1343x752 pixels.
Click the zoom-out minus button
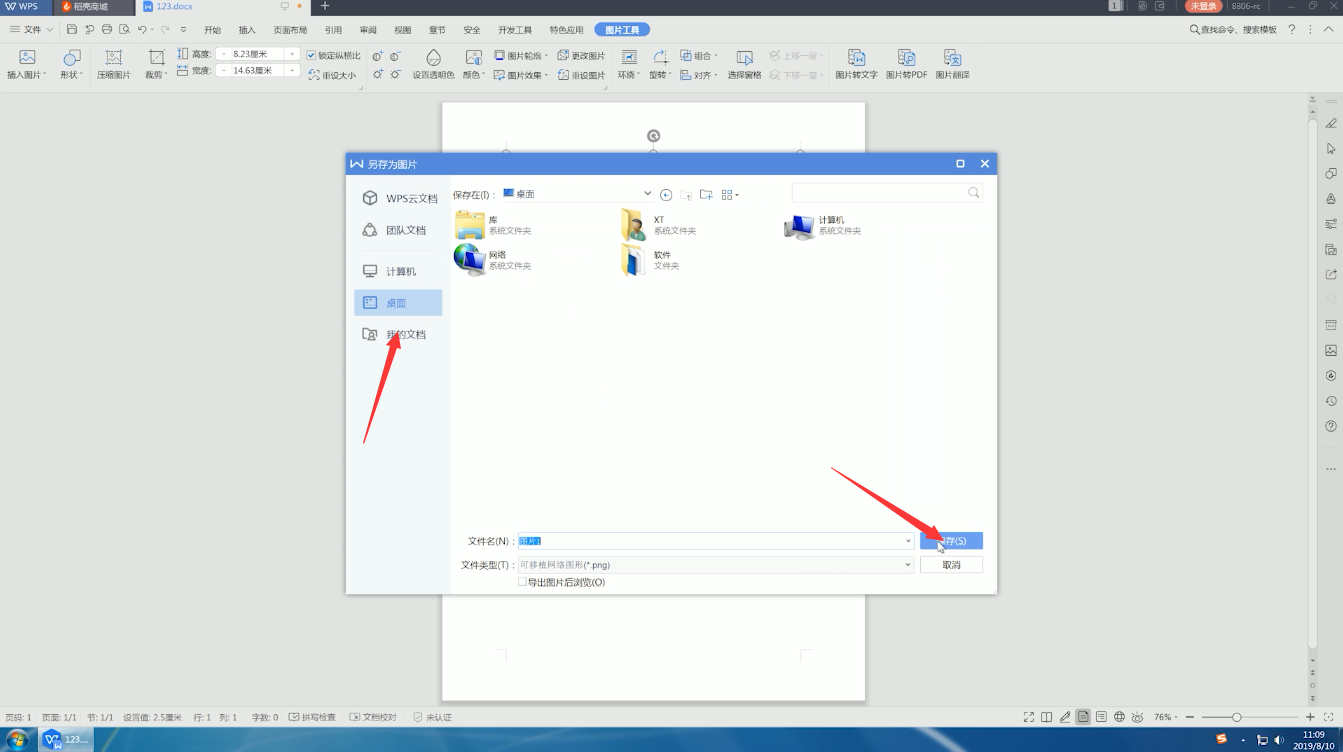click(1189, 717)
